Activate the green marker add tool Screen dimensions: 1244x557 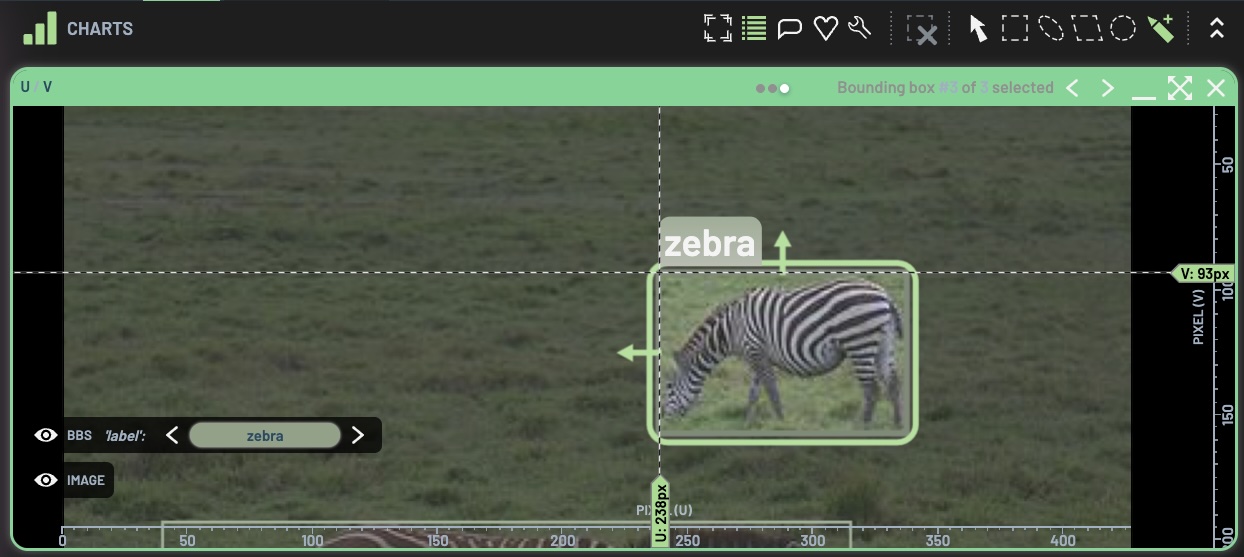coord(1160,28)
